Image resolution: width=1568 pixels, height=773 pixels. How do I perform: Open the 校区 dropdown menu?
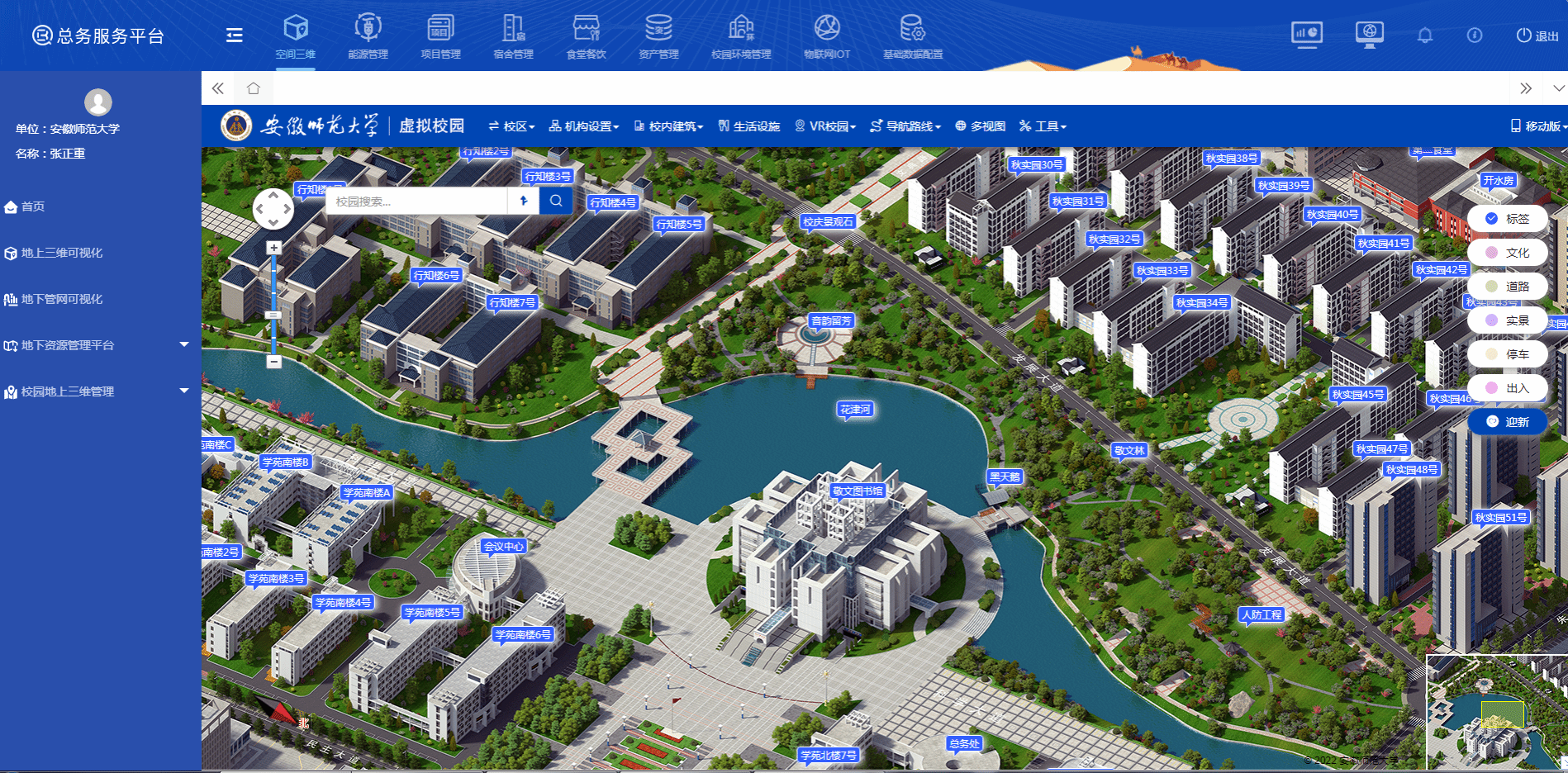click(x=511, y=126)
